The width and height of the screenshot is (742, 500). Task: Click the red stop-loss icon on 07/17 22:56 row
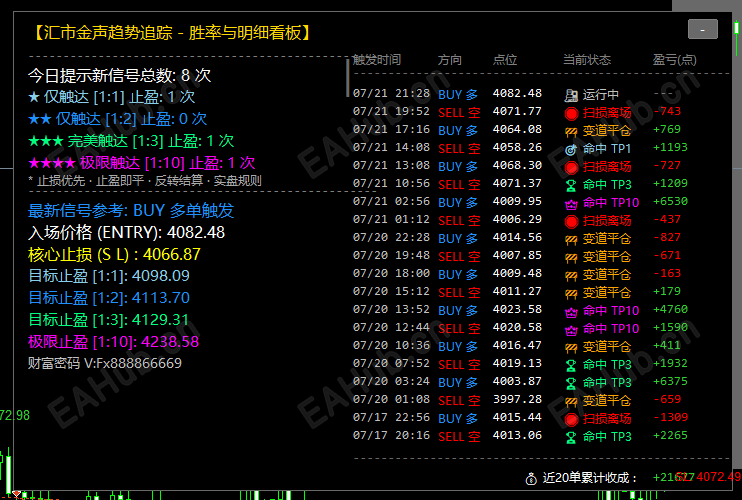click(571, 419)
